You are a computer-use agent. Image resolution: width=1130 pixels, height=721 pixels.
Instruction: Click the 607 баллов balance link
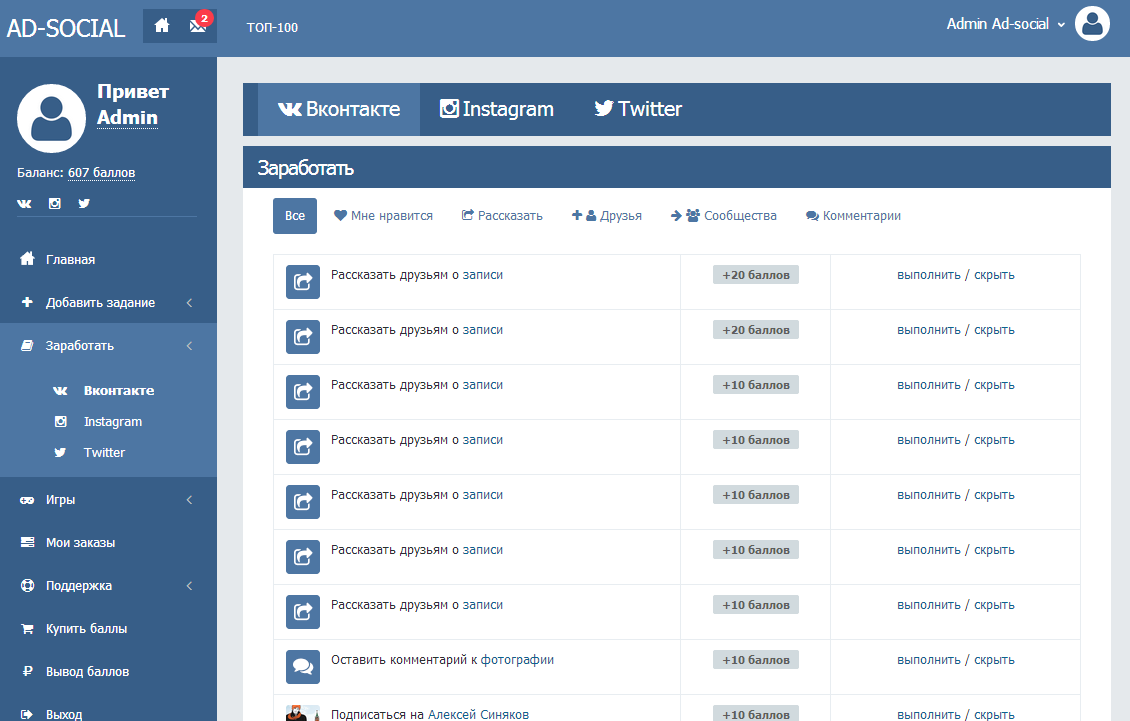point(102,172)
